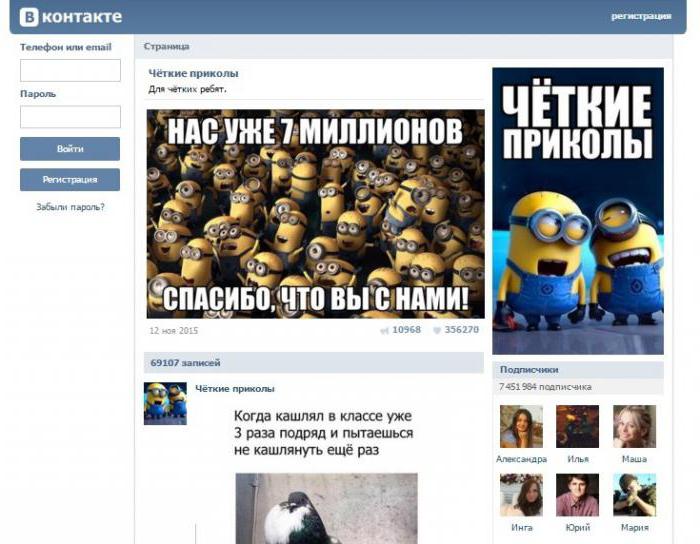This screenshot has height=544, width=700.
Task: Click the name Маша under avatar
Action: coord(634,459)
